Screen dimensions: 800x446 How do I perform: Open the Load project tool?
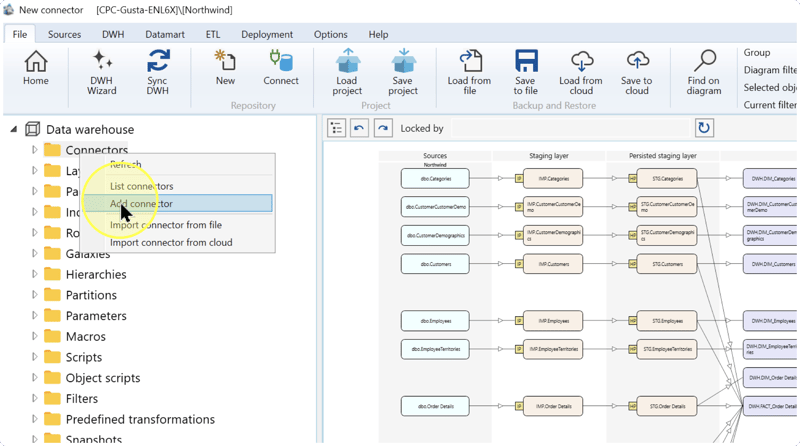347,72
